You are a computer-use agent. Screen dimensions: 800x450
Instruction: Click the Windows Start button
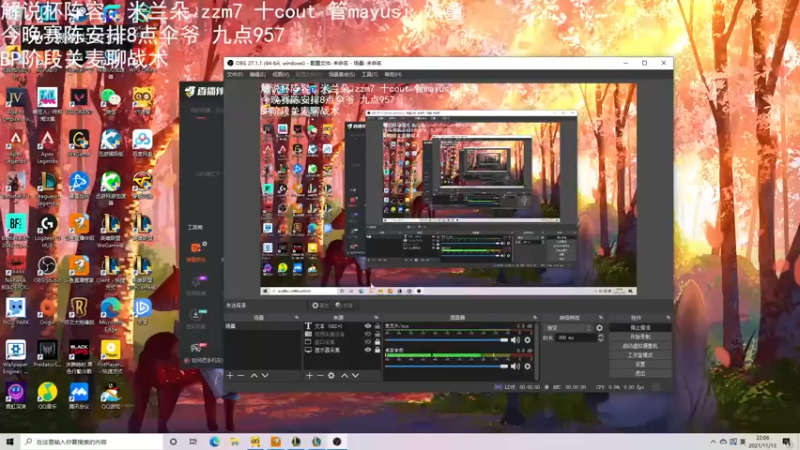(x=10, y=442)
